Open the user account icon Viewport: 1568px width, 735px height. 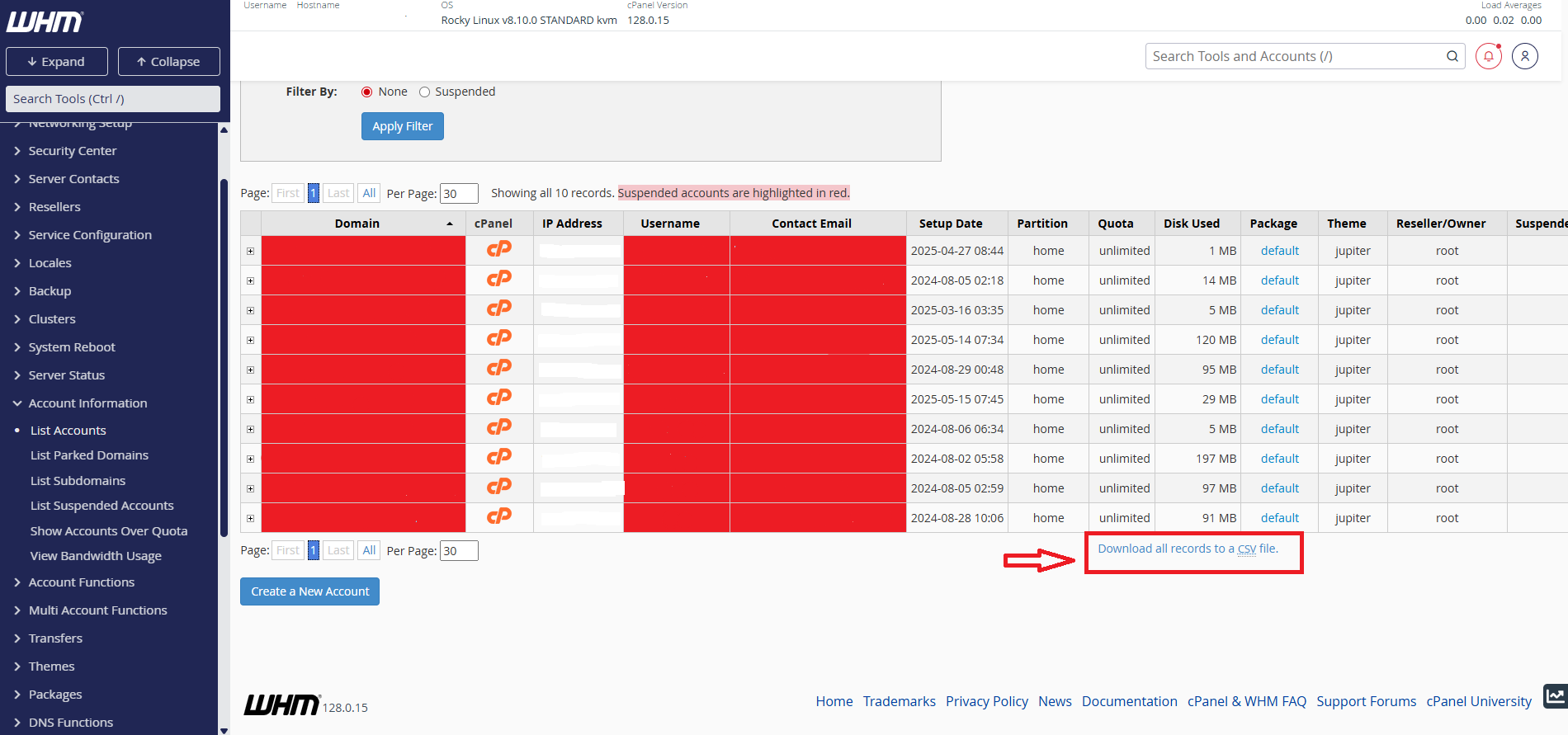point(1525,56)
